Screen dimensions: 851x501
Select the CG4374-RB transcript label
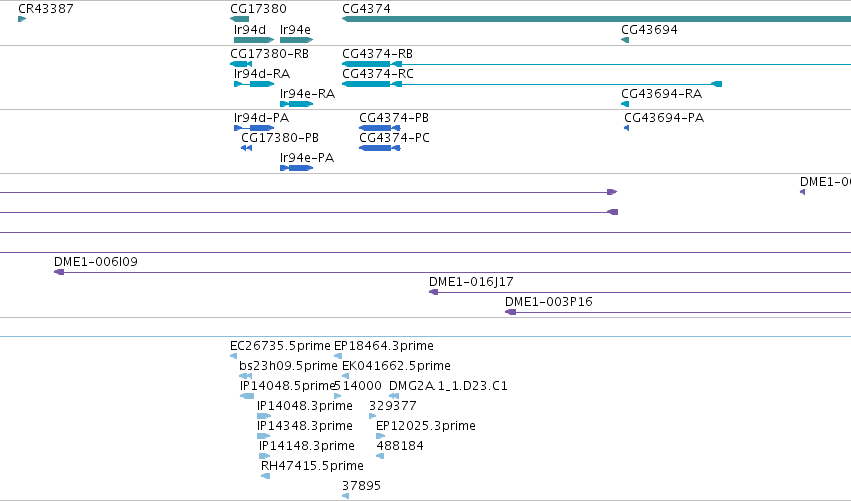(x=377, y=54)
